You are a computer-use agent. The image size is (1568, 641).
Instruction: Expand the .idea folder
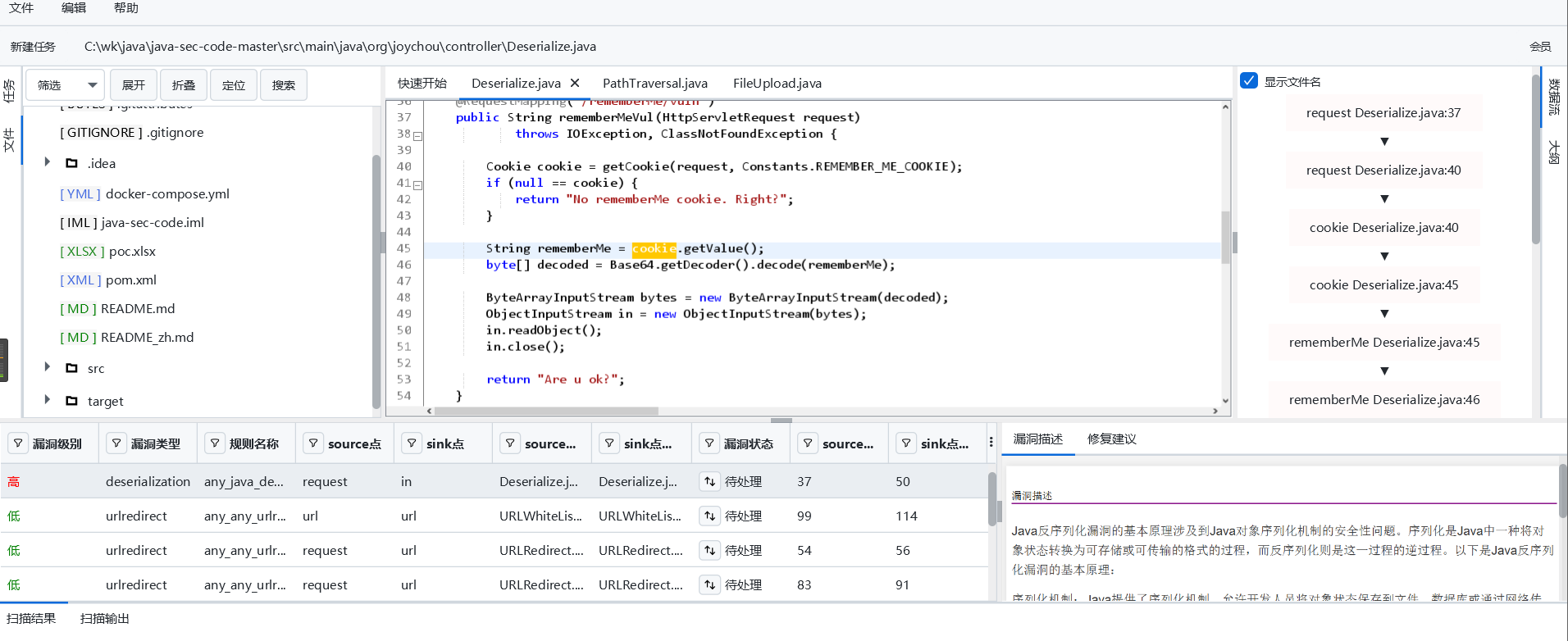pyautogui.click(x=48, y=162)
